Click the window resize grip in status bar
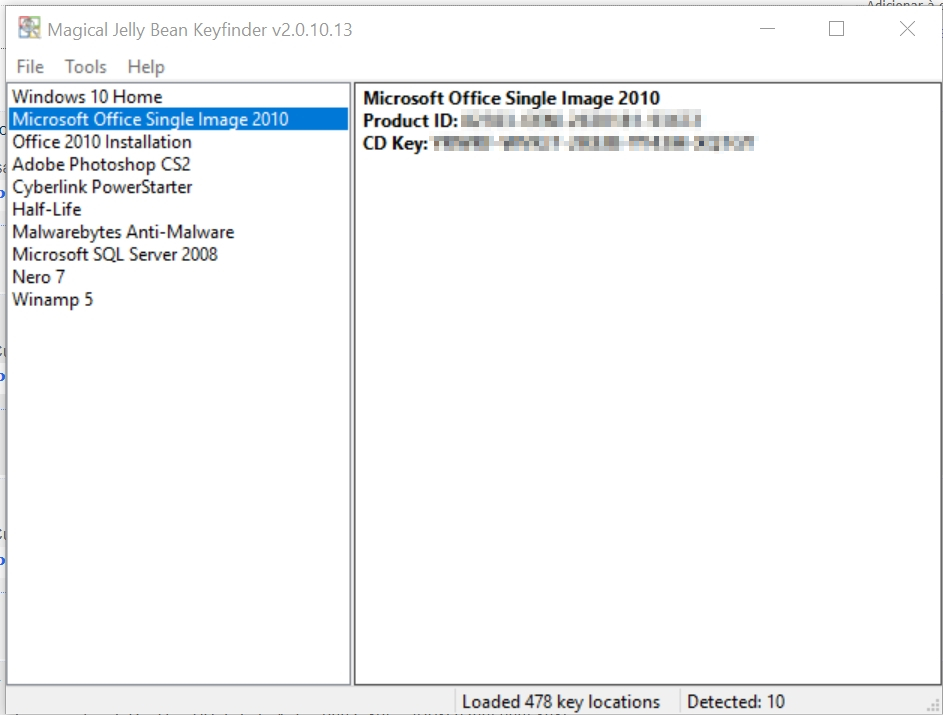The image size is (943, 715). point(934,707)
